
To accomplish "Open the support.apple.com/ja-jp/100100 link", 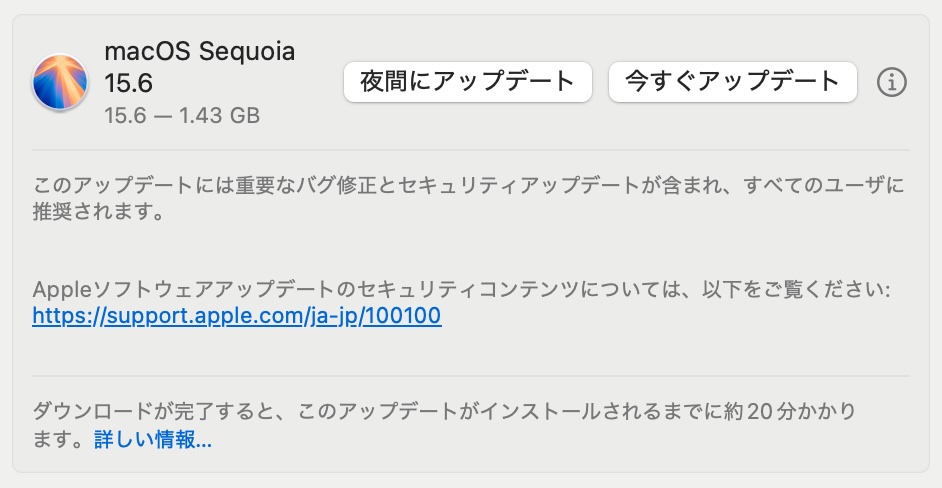I will tap(237, 316).
